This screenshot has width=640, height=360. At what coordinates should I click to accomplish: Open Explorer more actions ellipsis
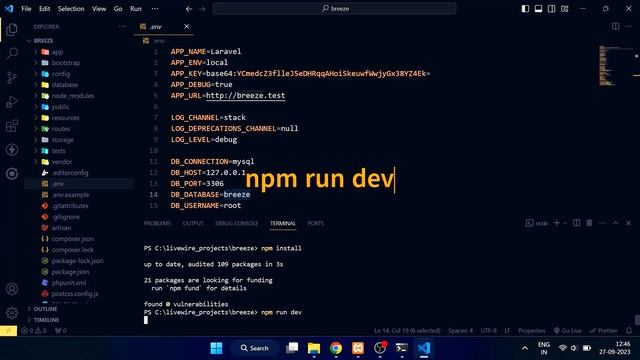[122, 27]
